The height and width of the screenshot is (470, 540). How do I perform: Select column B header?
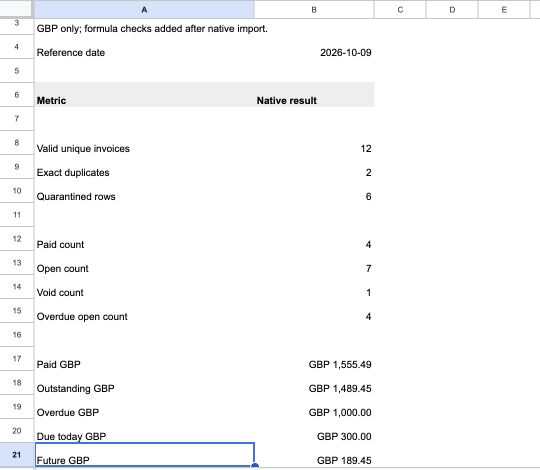click(314, 10)
